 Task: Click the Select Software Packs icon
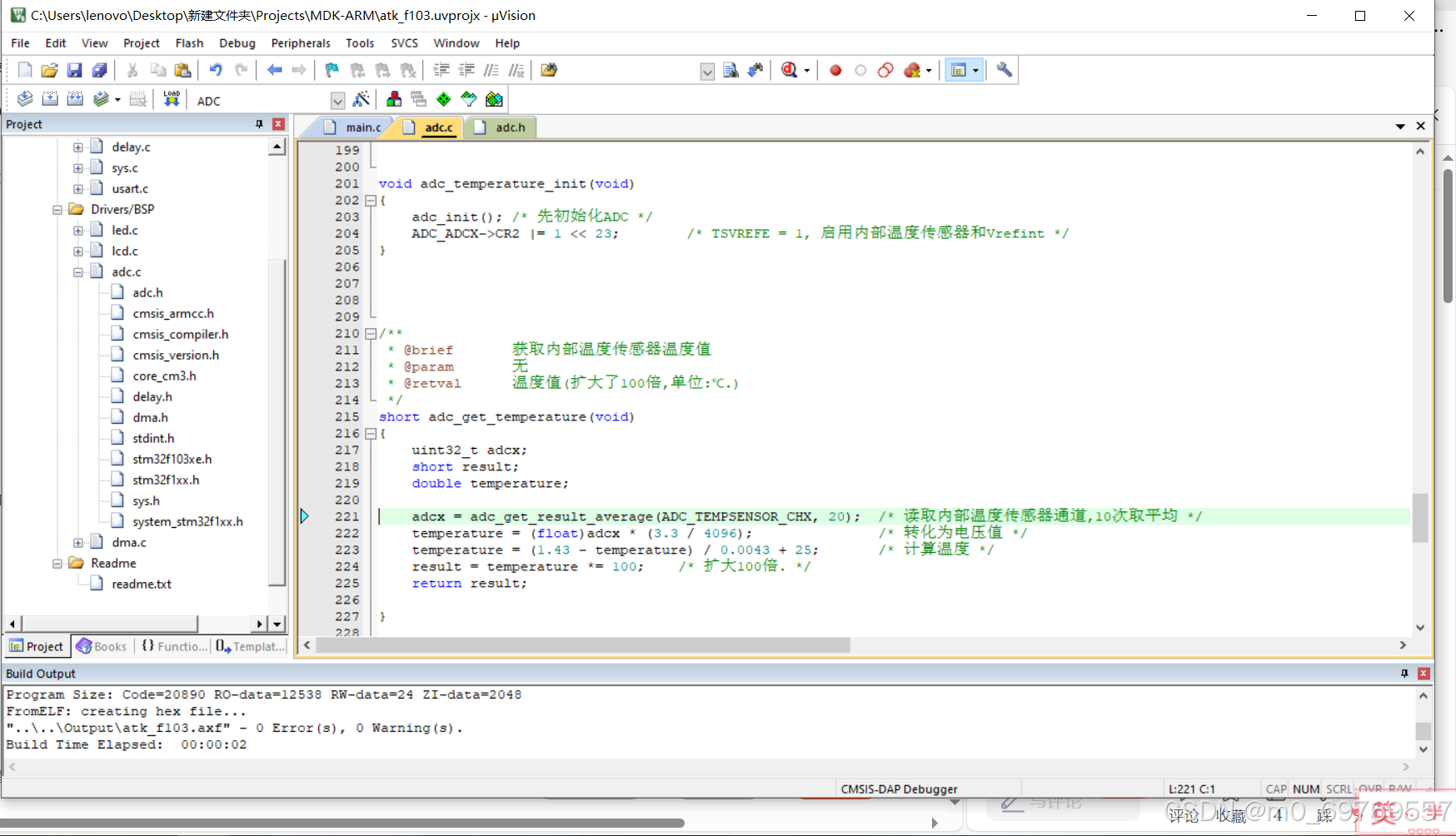[469, 100]
